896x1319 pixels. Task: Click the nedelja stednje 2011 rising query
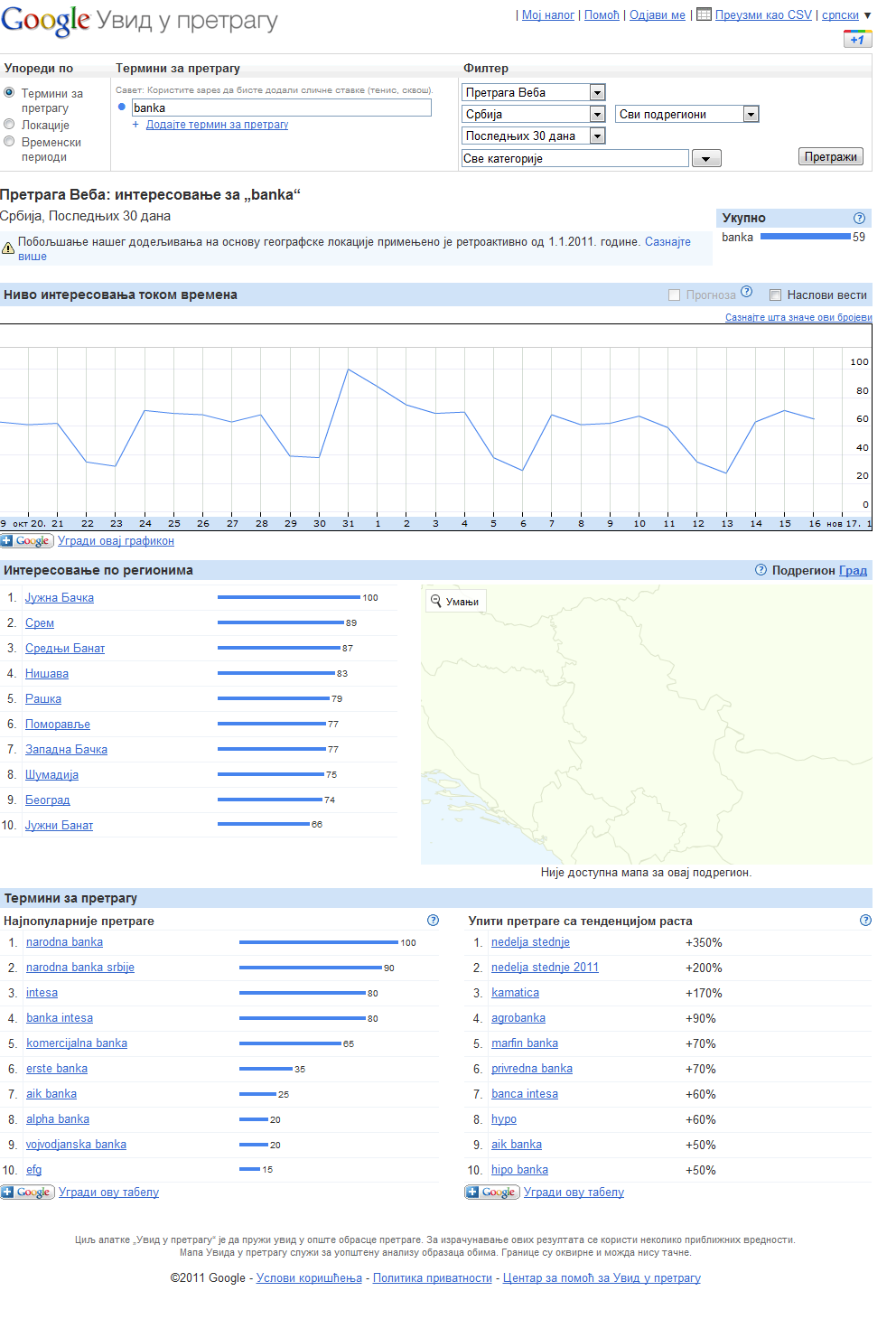coord(545,967)
